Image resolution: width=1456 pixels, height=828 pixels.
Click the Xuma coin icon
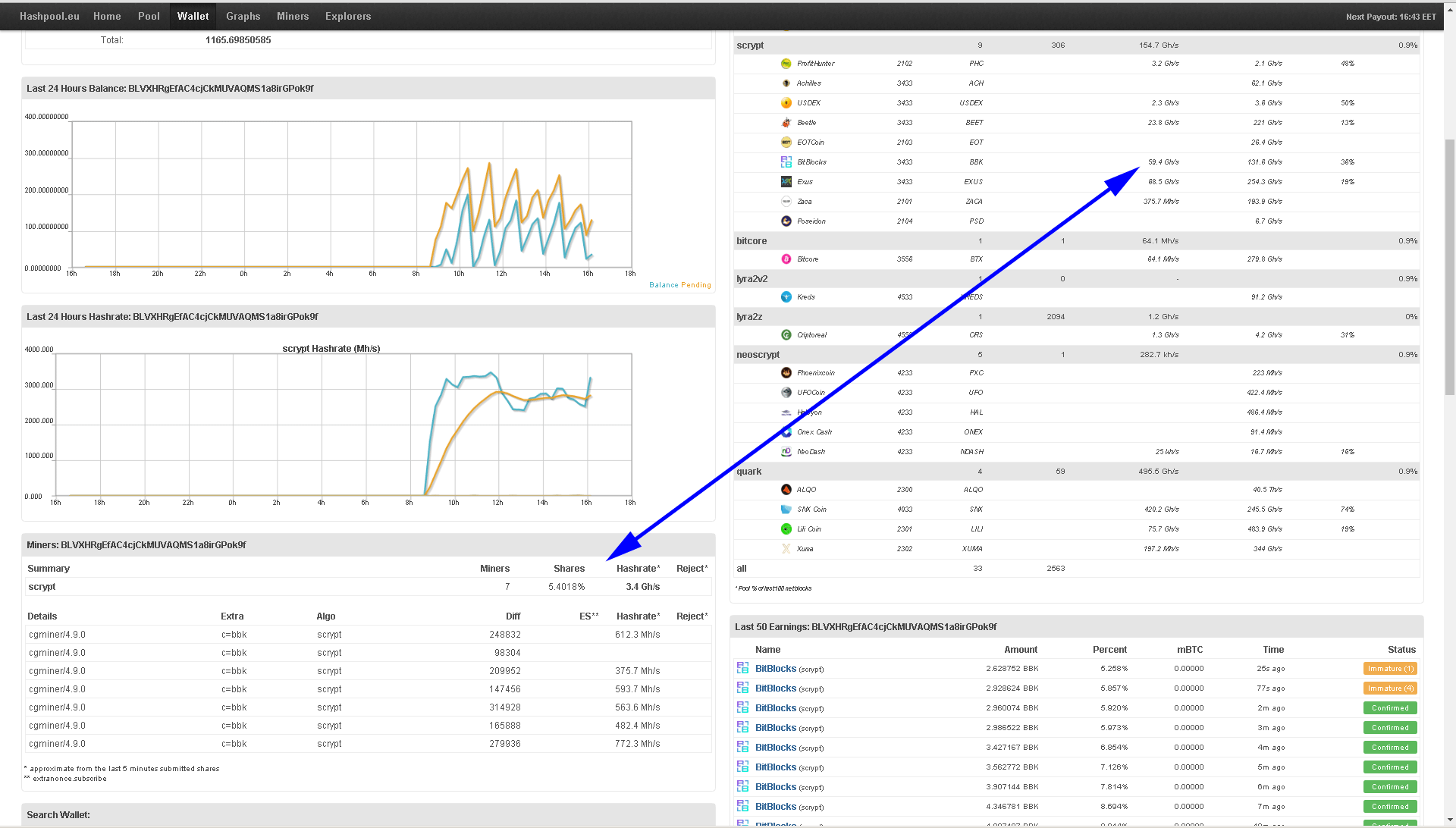pos(786,549)
